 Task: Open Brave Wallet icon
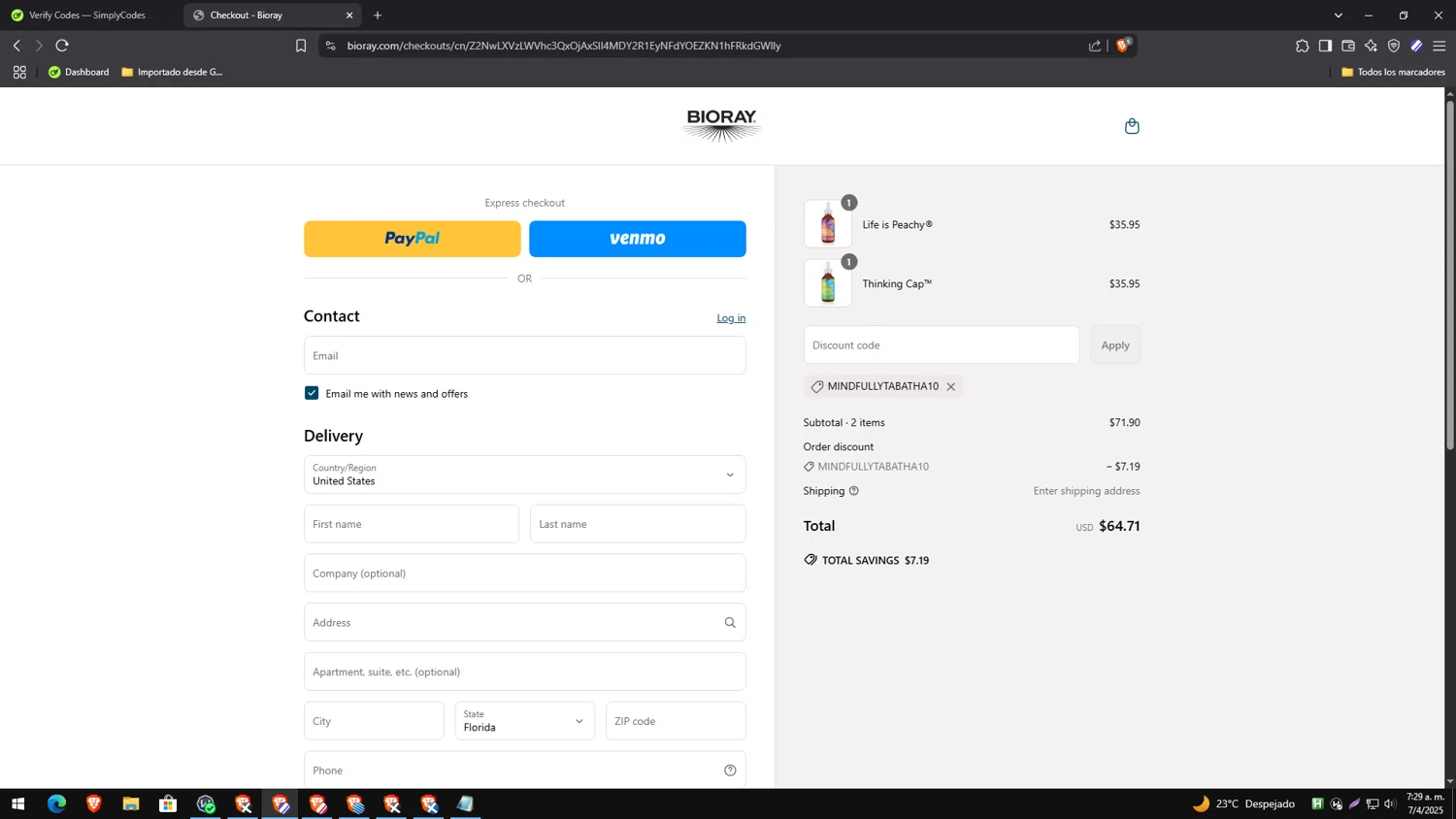(x=1348, y=46)
